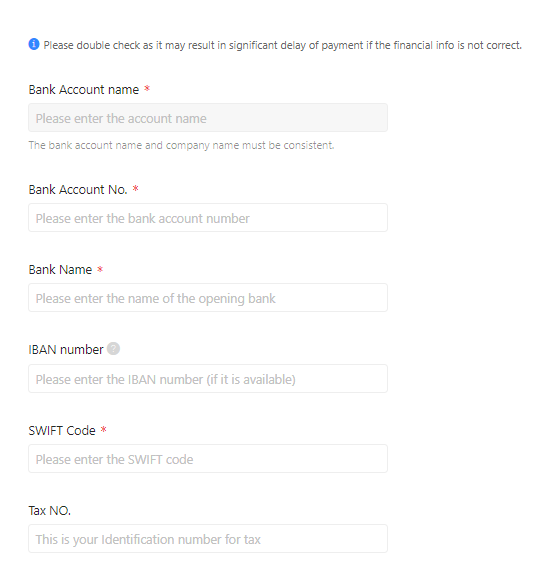This screenshot has height=579, width=558.
Task: Open the IBAN number help tooltip icon
Action: pyautogui.click(x=113, y=349)
